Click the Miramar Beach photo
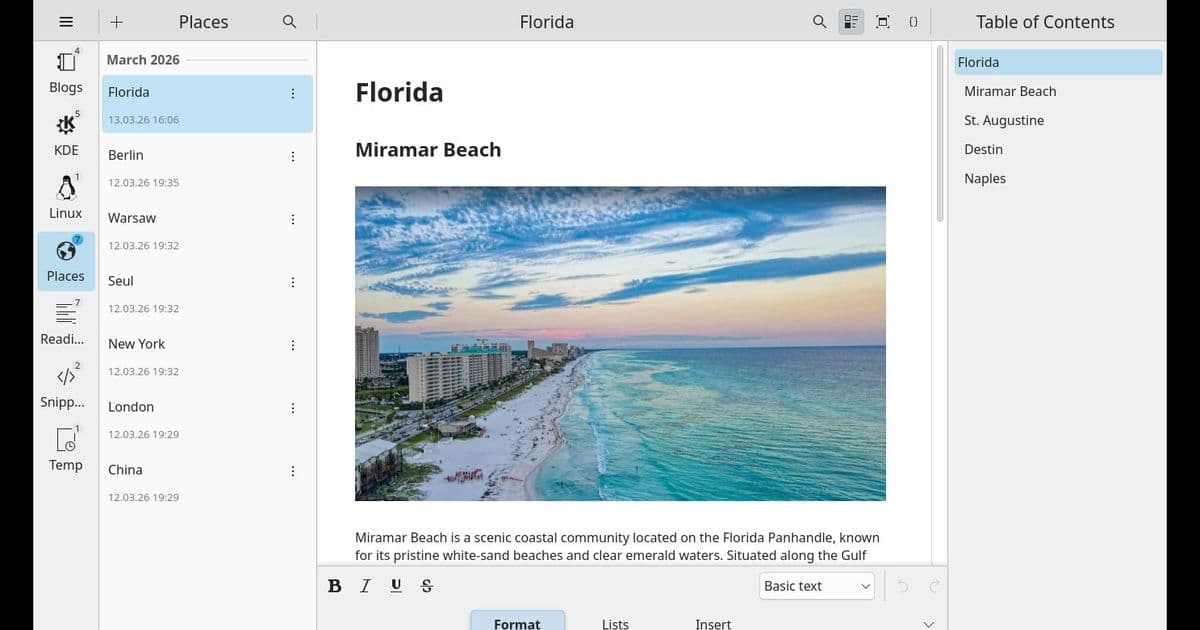The height and width of the screenshot is (630, 1200). (x=620, y=343)
